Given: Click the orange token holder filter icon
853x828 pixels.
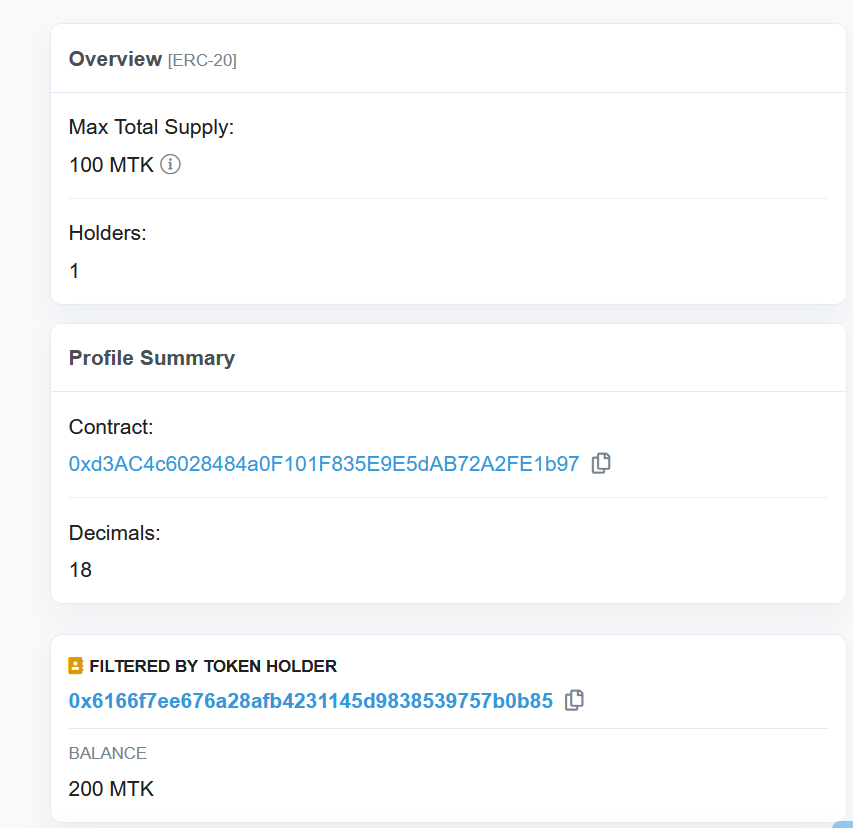Looking at the screenshot, I should coord(76,665).
